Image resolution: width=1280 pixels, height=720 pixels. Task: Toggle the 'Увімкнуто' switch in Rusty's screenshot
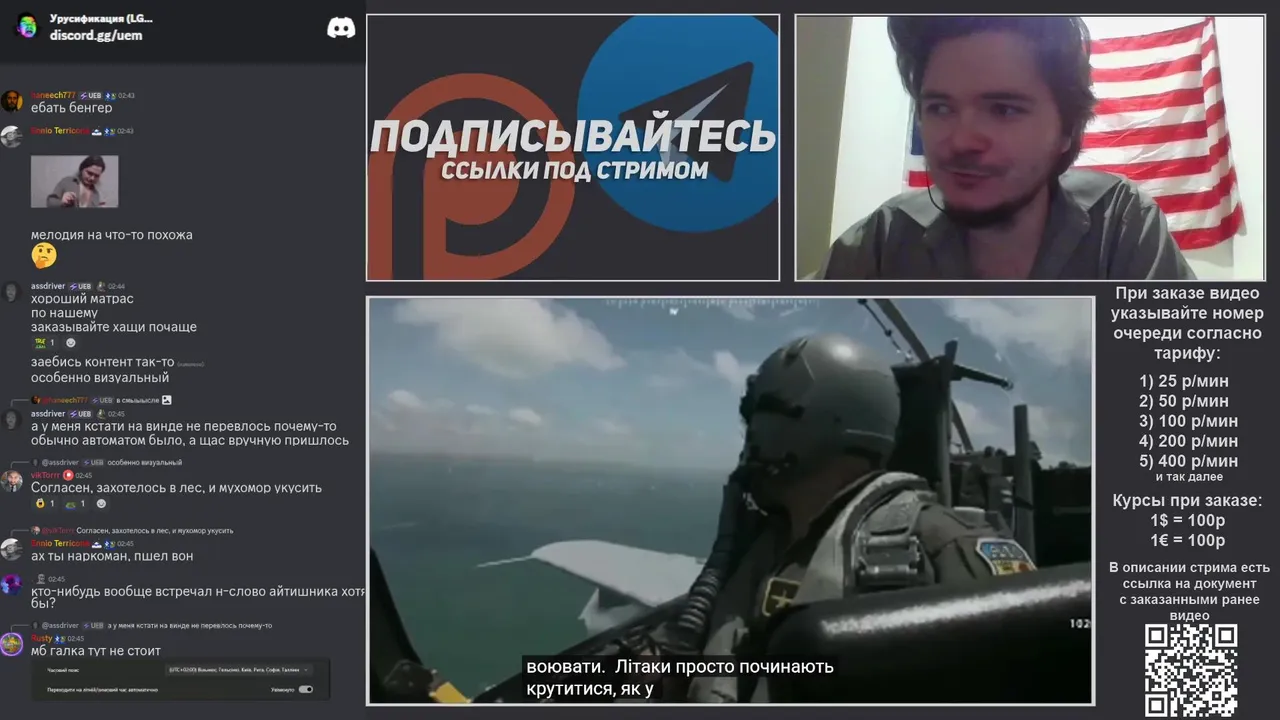tap(306, 689)
